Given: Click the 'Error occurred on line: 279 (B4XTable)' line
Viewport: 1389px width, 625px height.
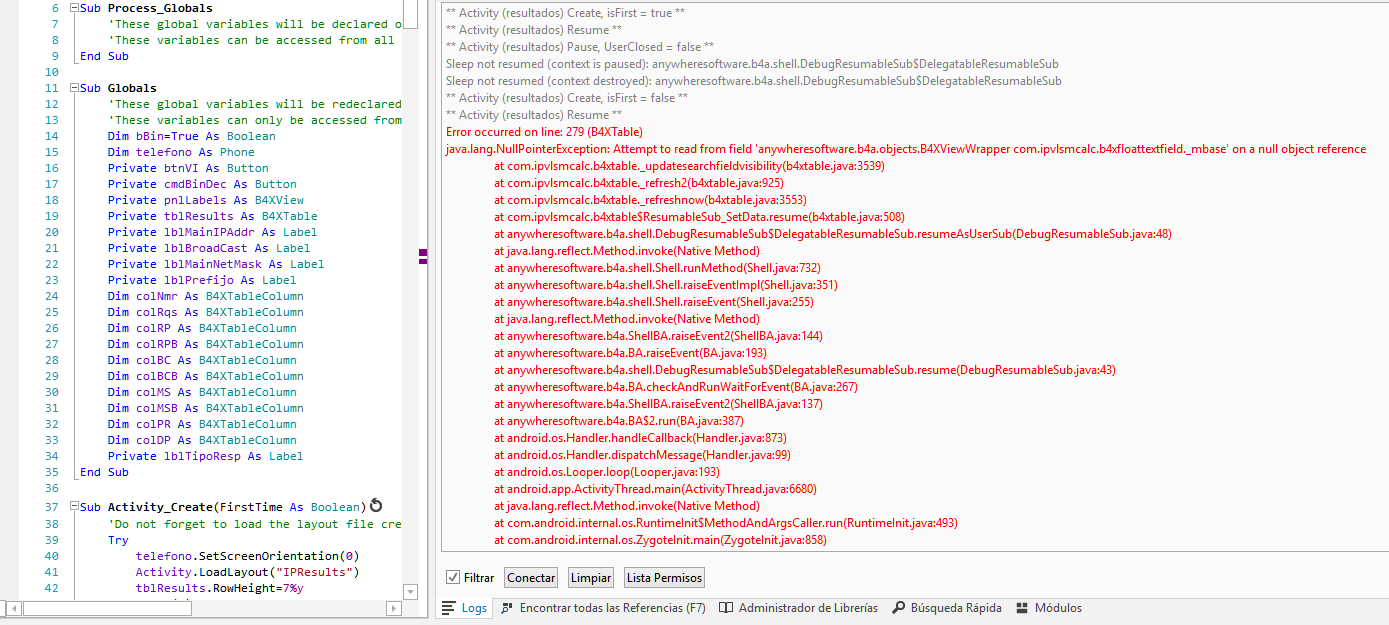Looking at the screenshot, I should pos(544,132).
